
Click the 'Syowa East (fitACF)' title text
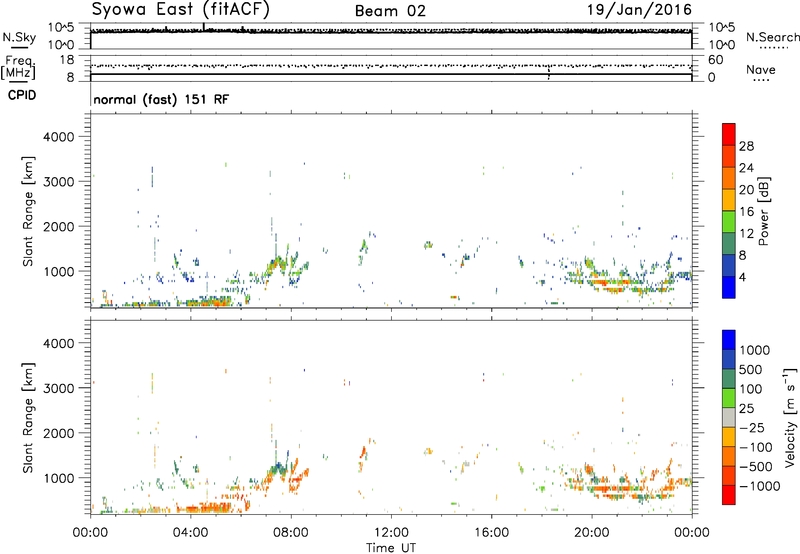pos(180,9)
